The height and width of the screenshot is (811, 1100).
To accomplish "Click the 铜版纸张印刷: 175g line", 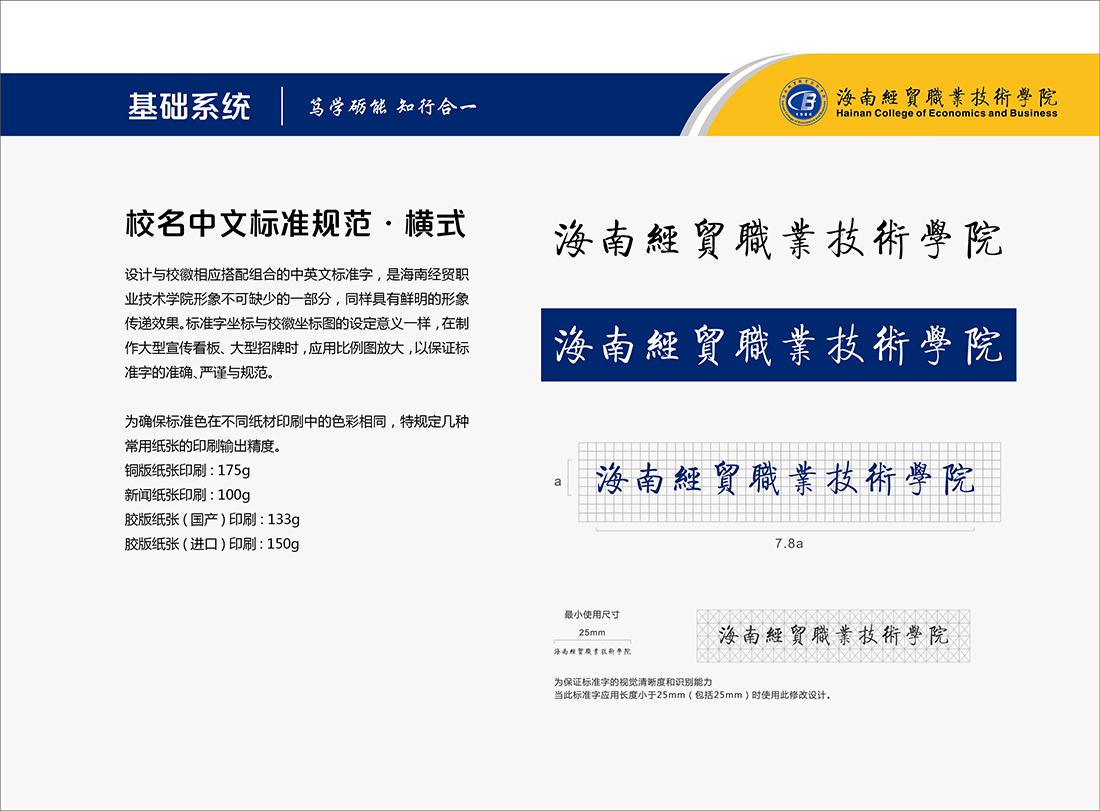I will tap(187, 469).
